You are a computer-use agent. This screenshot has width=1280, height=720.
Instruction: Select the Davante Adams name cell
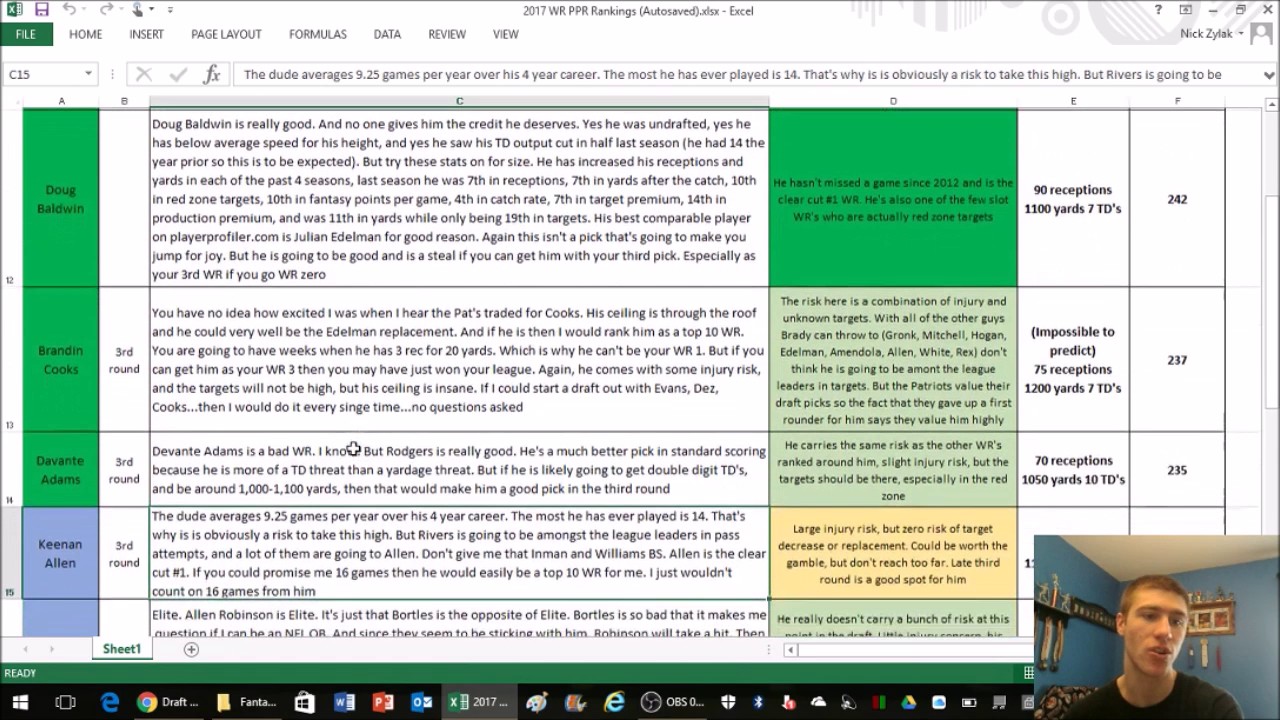[x=61, y=470]
